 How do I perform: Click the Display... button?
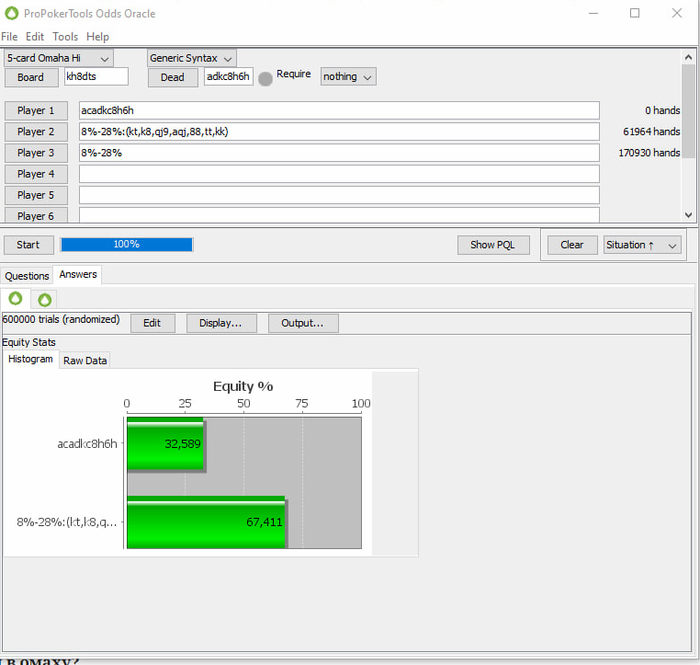(221, 323)
